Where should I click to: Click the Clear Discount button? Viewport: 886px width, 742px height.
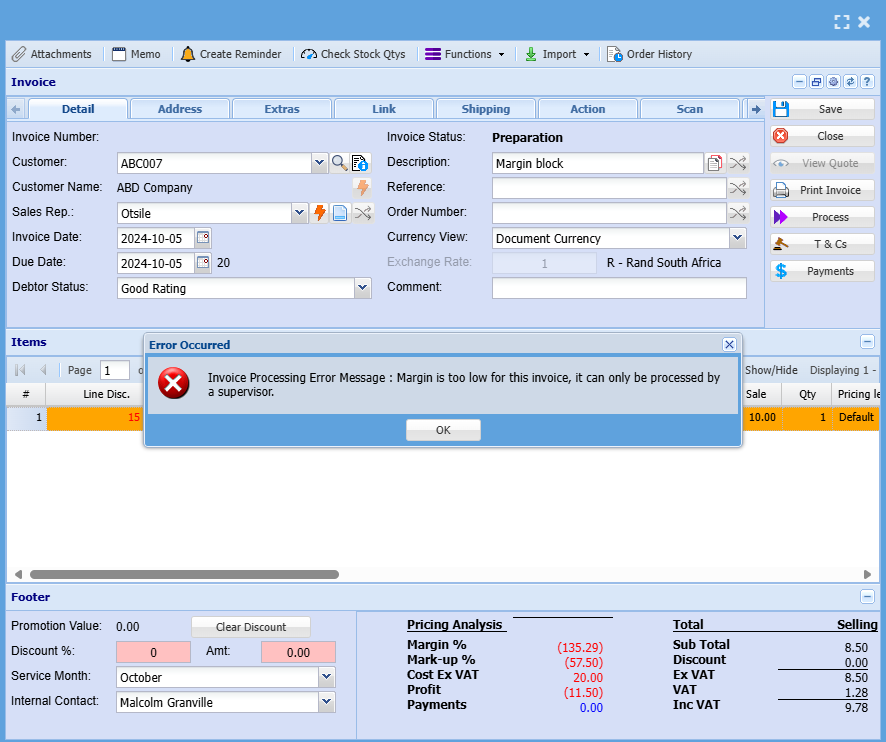pyautogui.click(x=251, y=627)
